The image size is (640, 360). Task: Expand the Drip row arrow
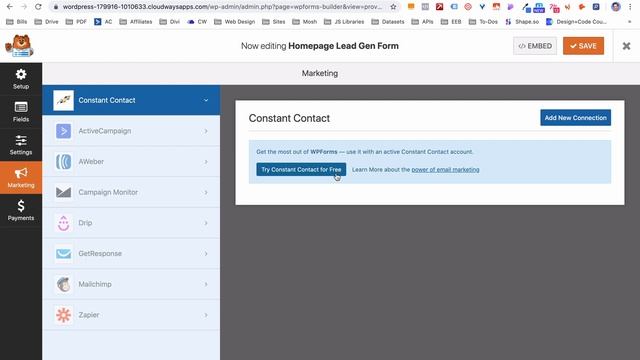[x=206, y=223]
